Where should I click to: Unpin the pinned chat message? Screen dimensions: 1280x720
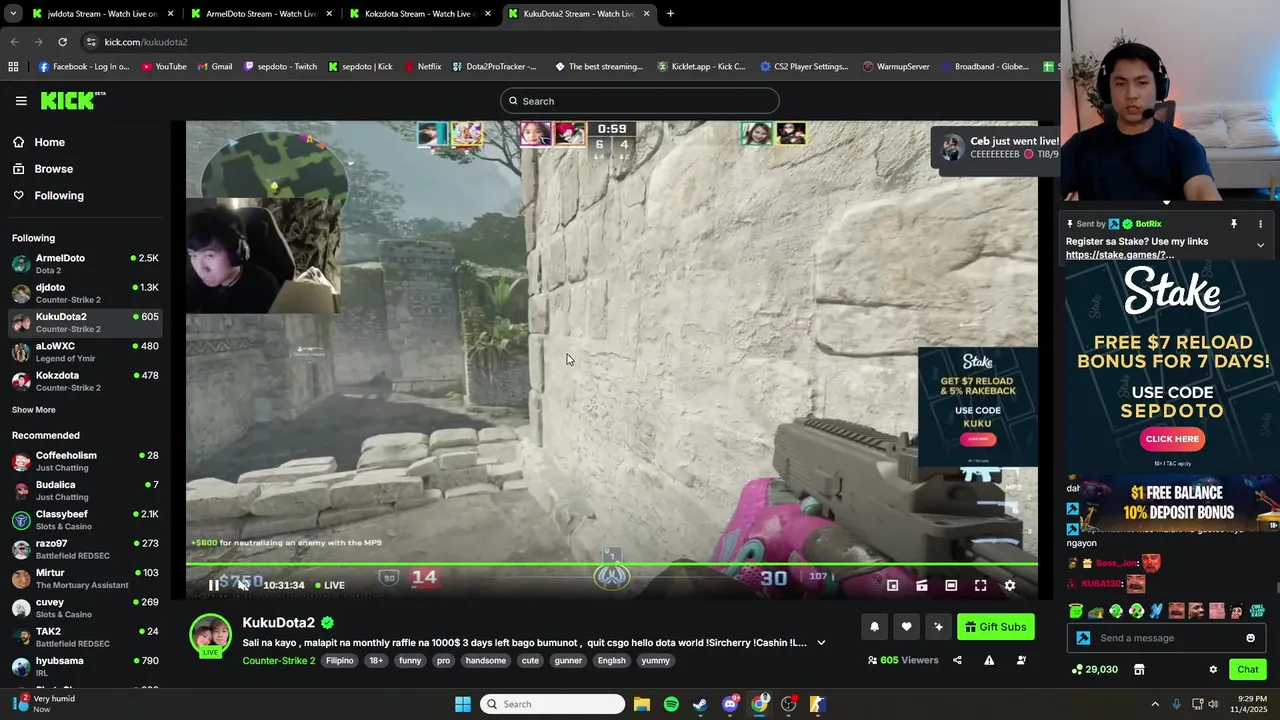click(1234, 224)
